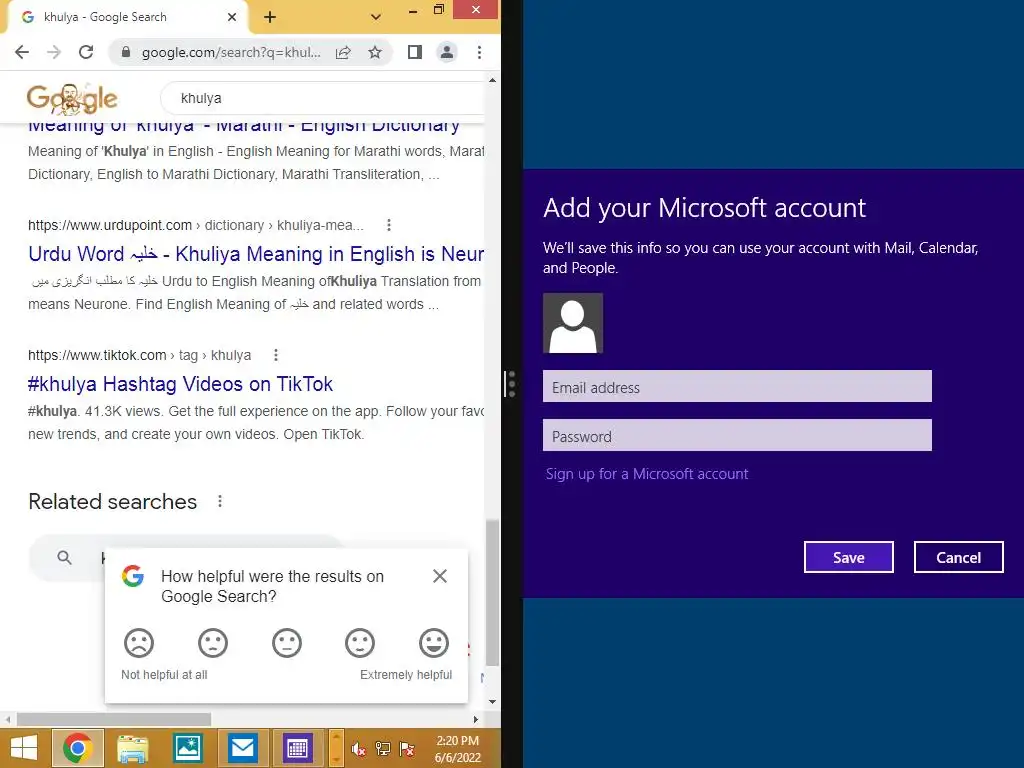1024x768 pixels.
Task: Rate results Extremely helpful face
Action: click(x=434, y=643)
